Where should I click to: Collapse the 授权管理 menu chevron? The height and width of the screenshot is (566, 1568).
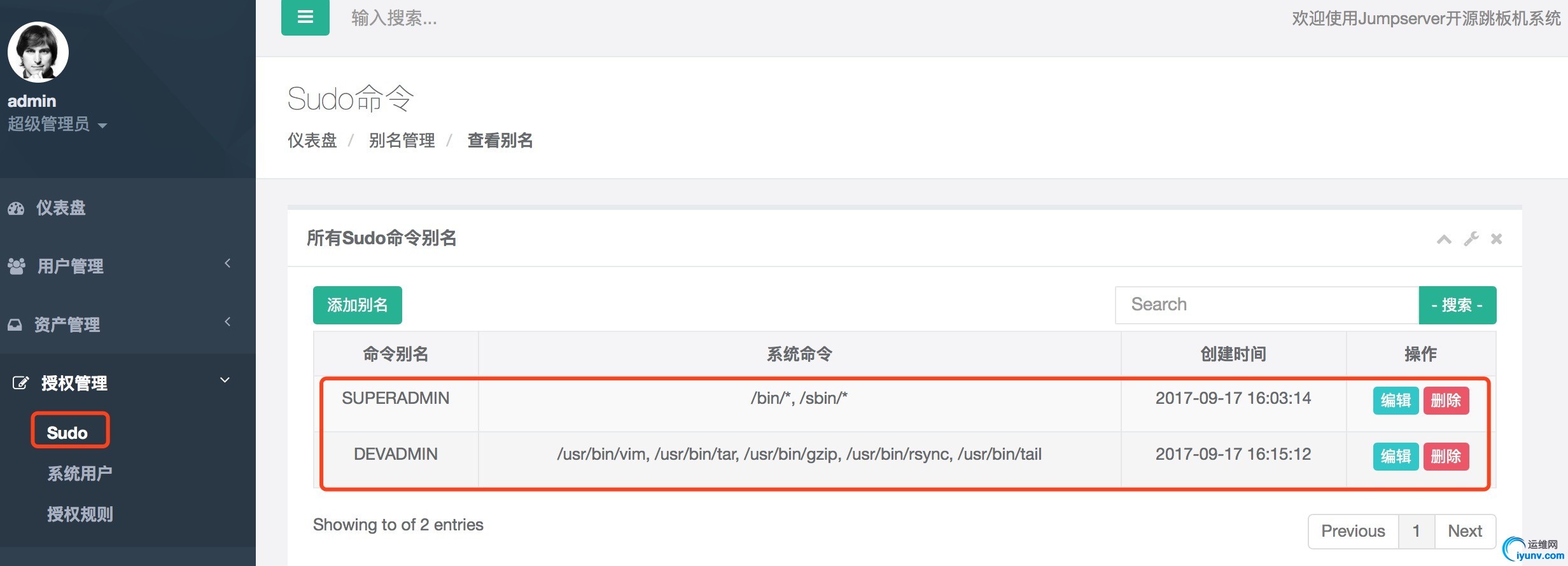[225, 380]
